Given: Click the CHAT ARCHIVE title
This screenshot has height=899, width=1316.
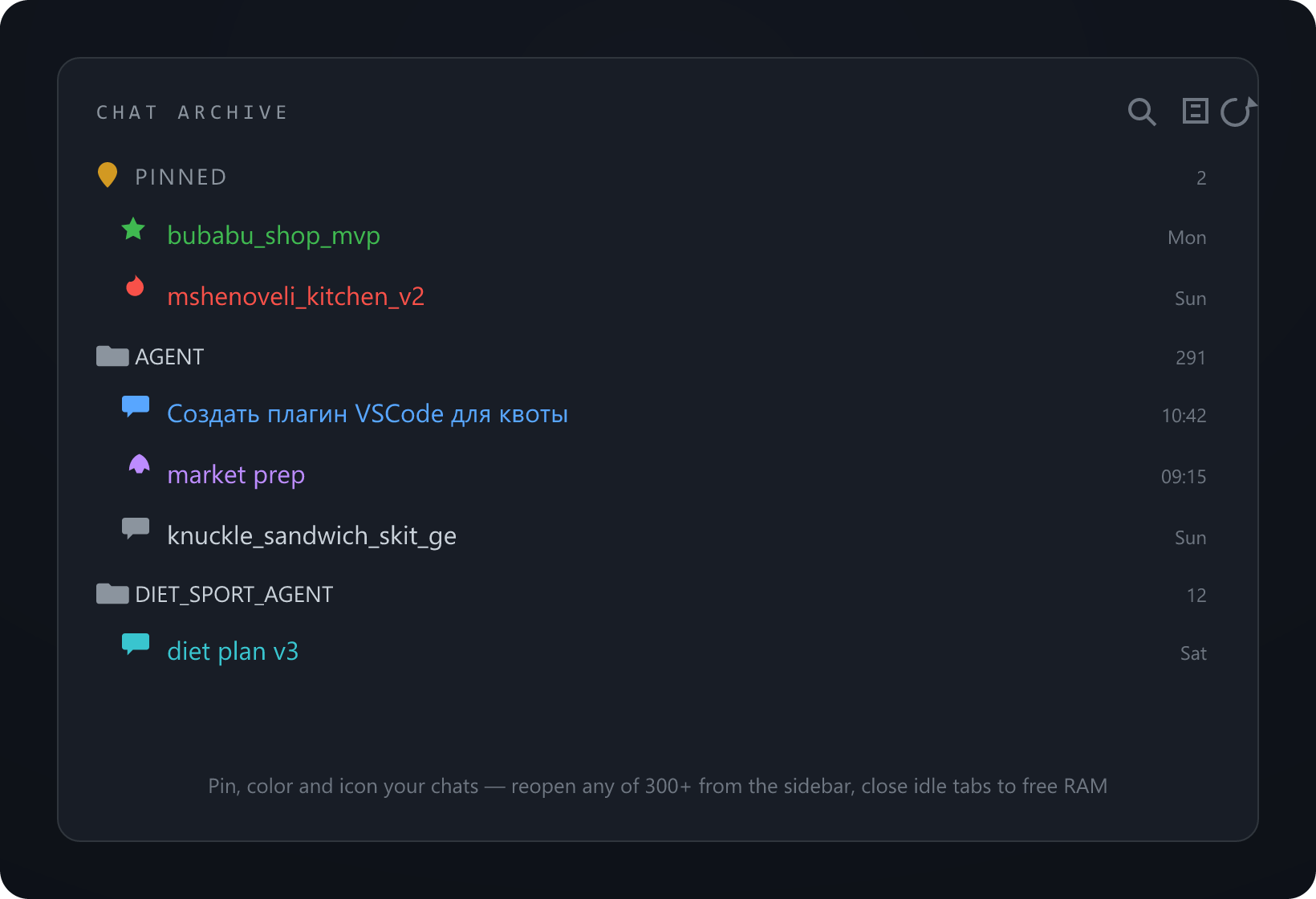Looking at the screenshot, I should pyautogui.click(x=192, y=112).
